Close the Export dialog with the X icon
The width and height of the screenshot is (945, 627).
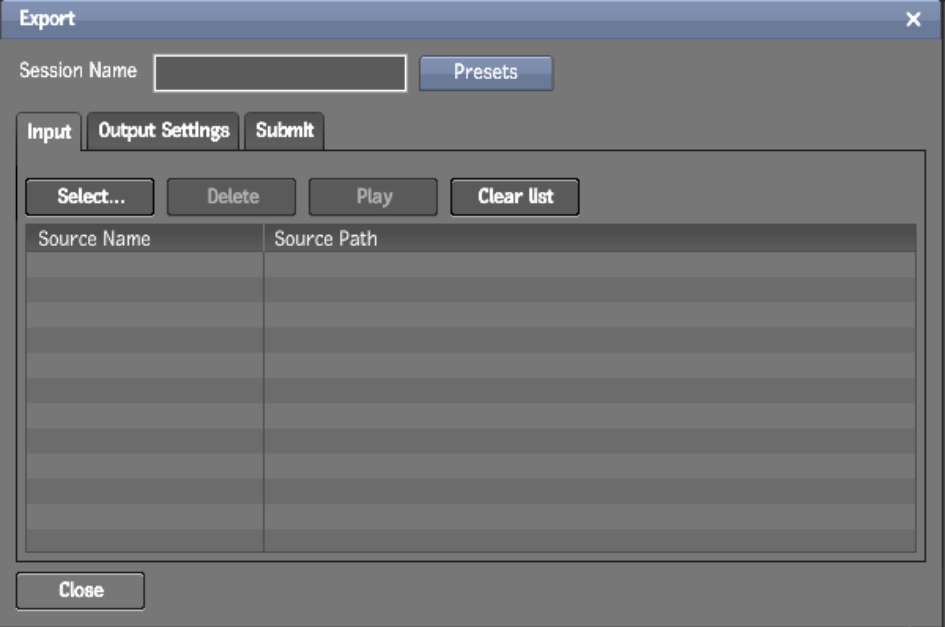tap(913, 20)
